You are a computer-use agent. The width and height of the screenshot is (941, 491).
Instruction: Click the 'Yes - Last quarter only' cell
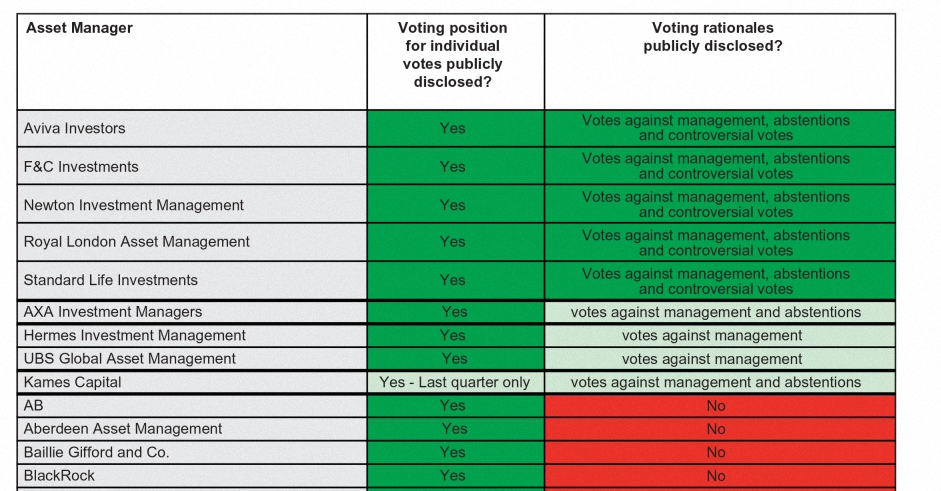[455, 382]
